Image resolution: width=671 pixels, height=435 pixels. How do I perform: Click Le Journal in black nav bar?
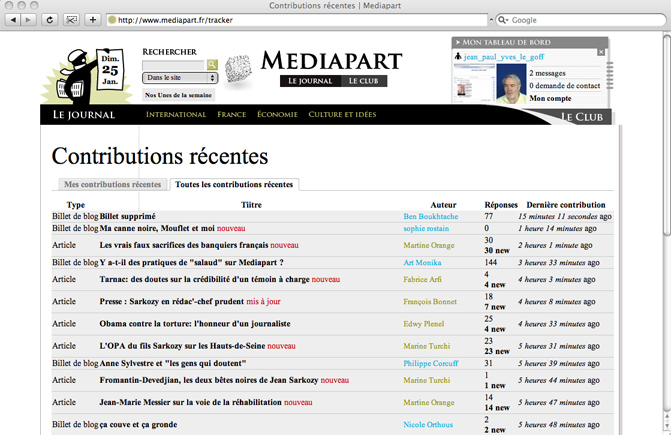click(x=84, y=115)
